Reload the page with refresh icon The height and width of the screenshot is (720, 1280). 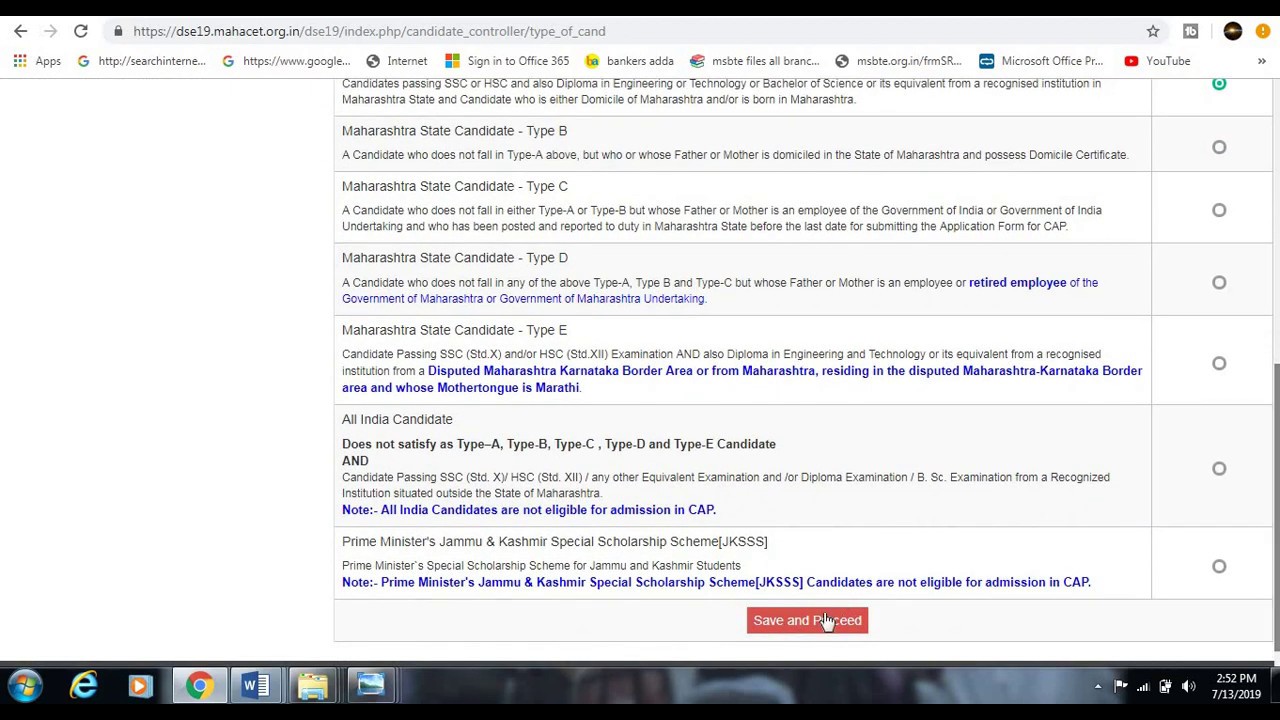coord(81,31)
